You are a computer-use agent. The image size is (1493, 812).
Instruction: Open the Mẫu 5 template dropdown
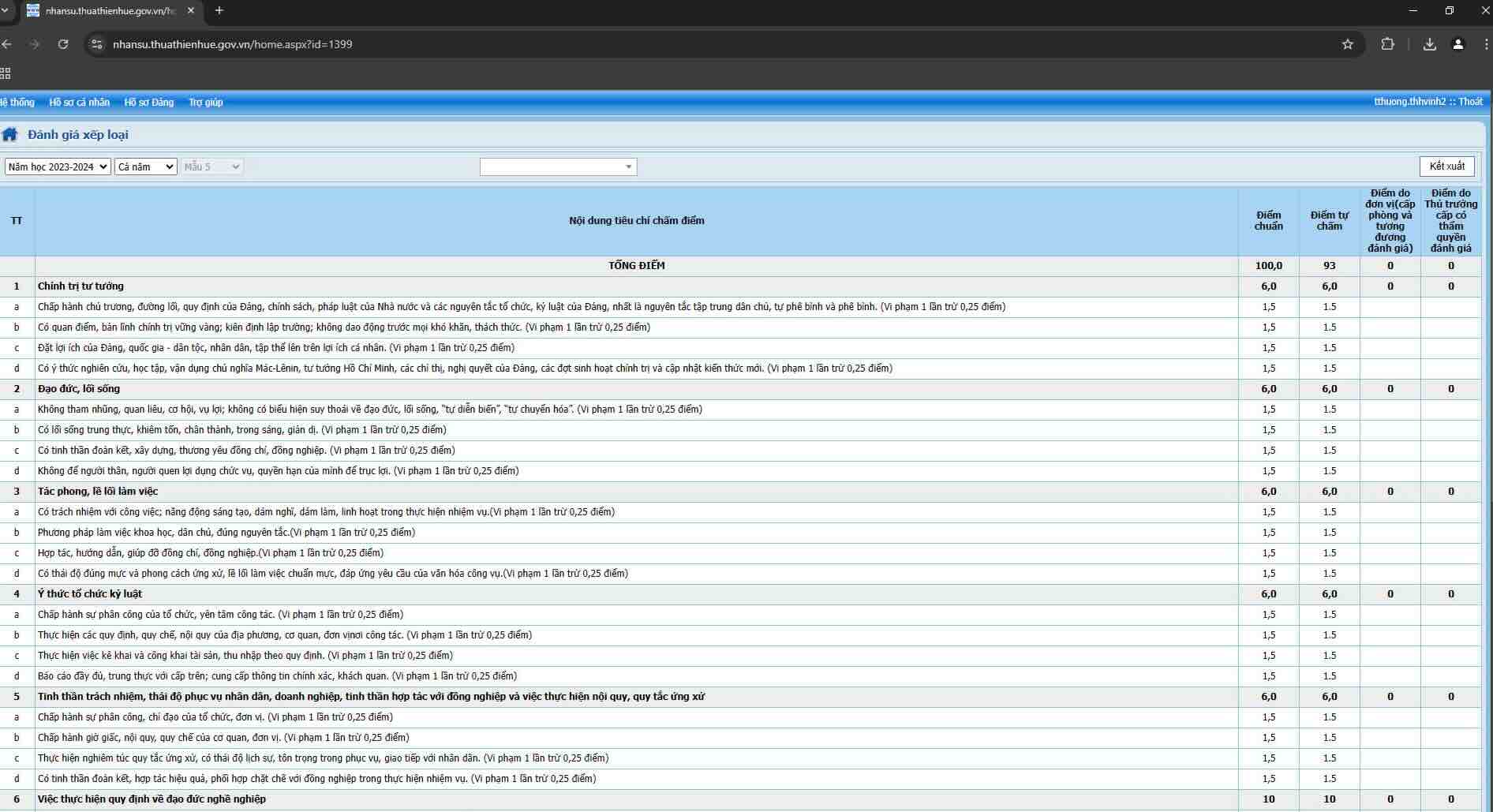pos(211,167)
